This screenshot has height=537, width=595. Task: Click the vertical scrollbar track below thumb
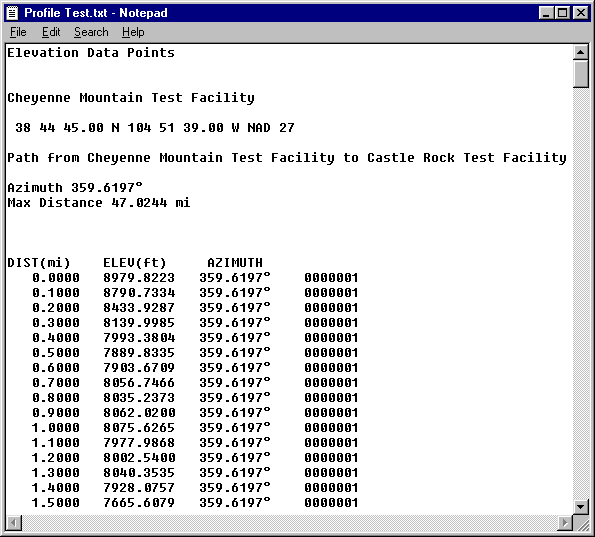coord(580,293)
